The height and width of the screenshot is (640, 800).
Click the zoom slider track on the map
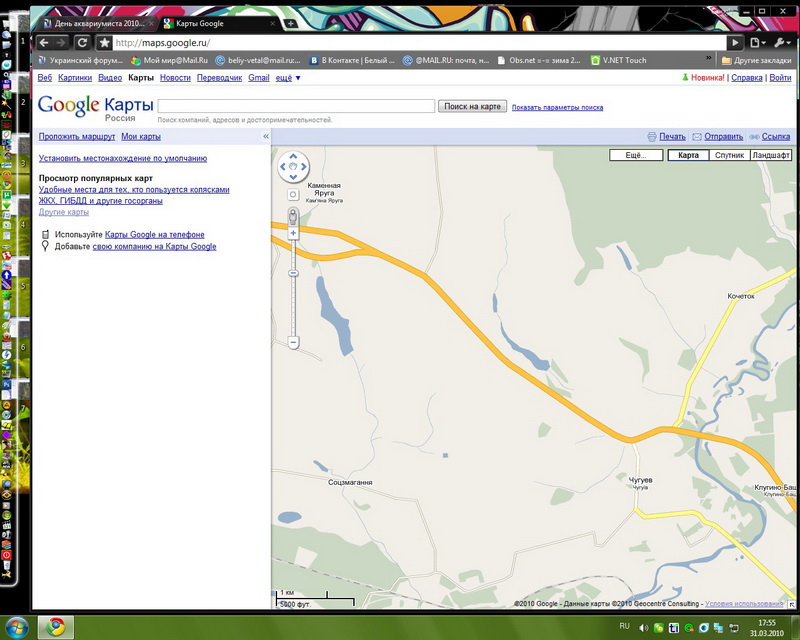(x=293, y=300)
